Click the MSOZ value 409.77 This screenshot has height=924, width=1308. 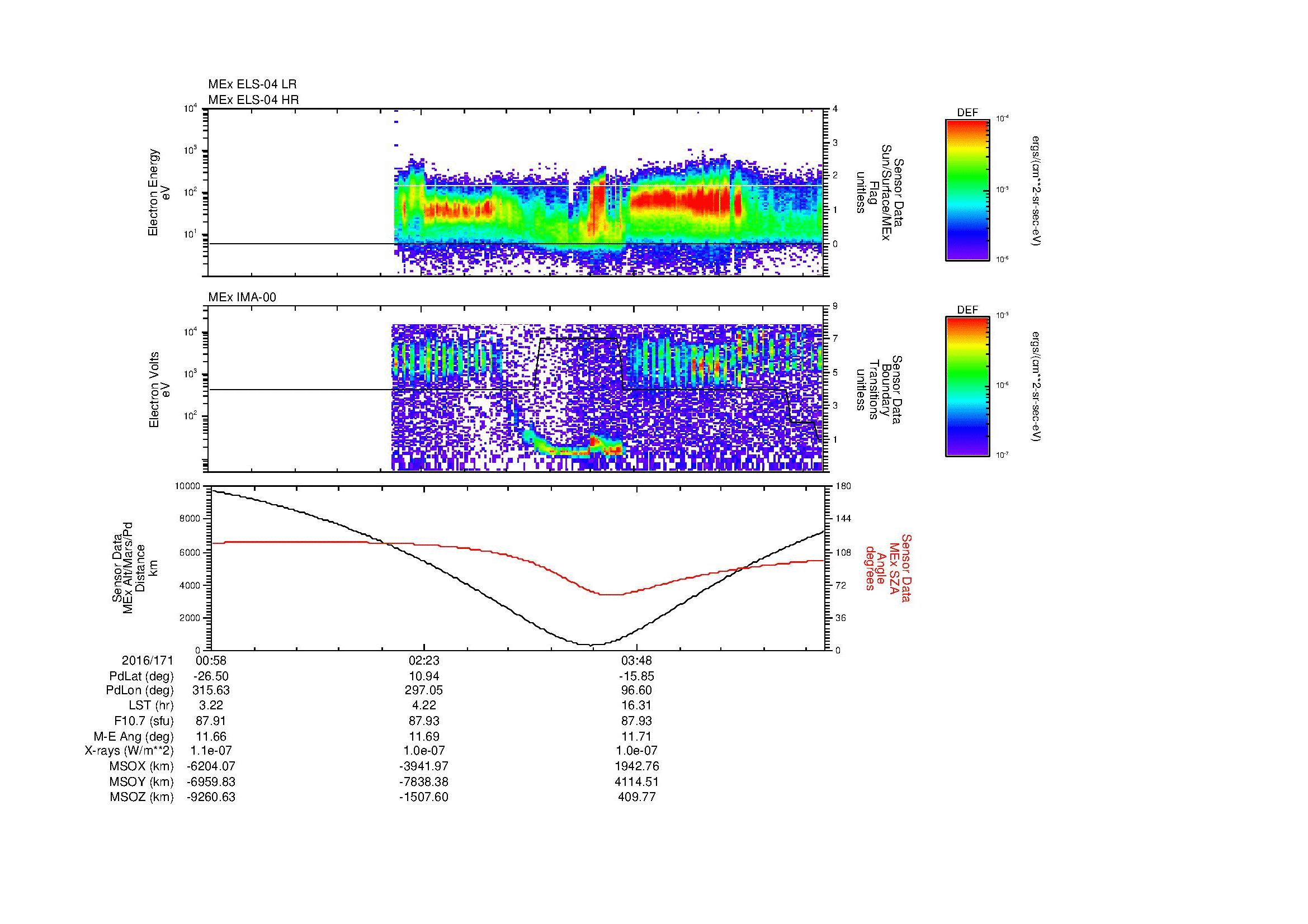point(636,797)
